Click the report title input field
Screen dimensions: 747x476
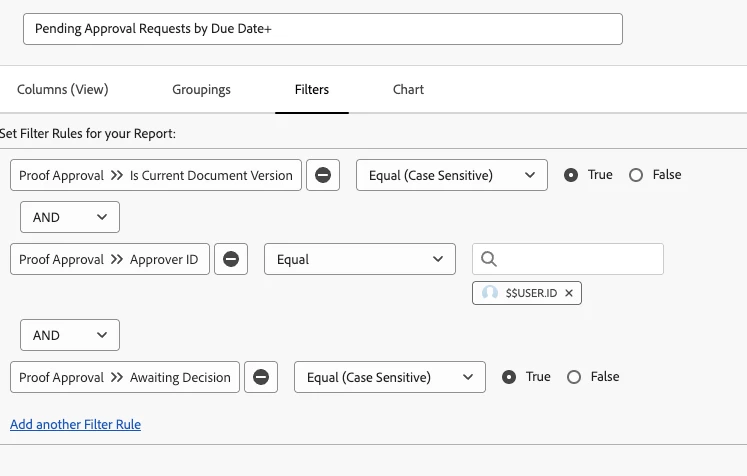(x=322, y=29)
